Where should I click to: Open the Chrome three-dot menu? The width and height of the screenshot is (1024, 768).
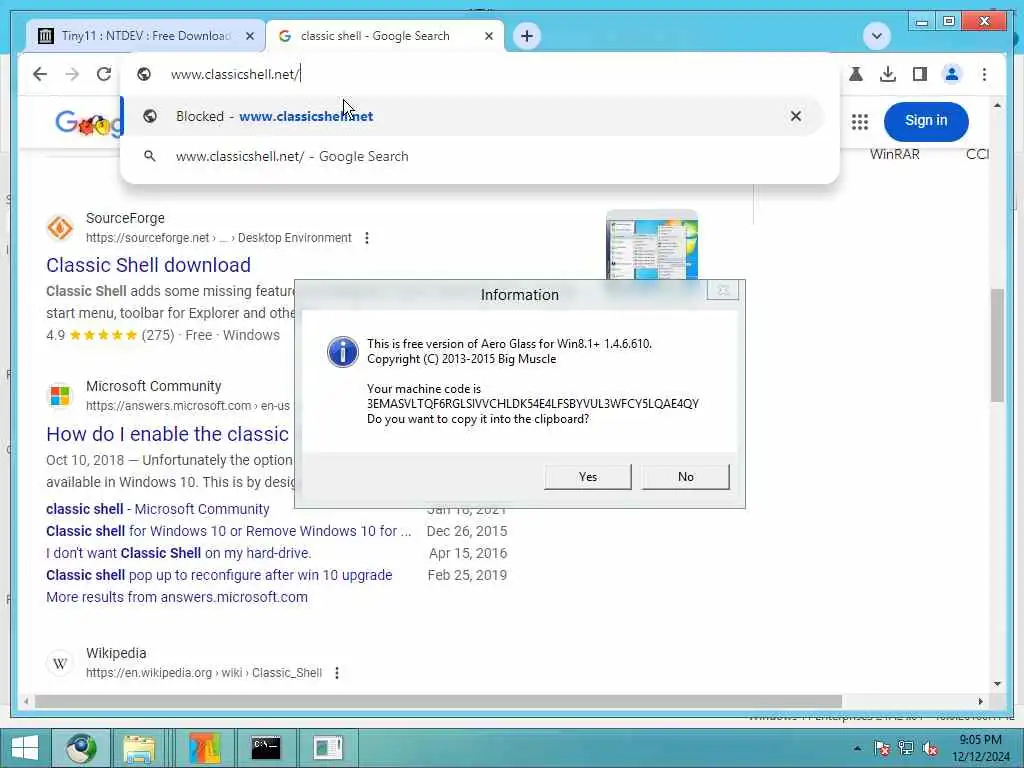984,74
